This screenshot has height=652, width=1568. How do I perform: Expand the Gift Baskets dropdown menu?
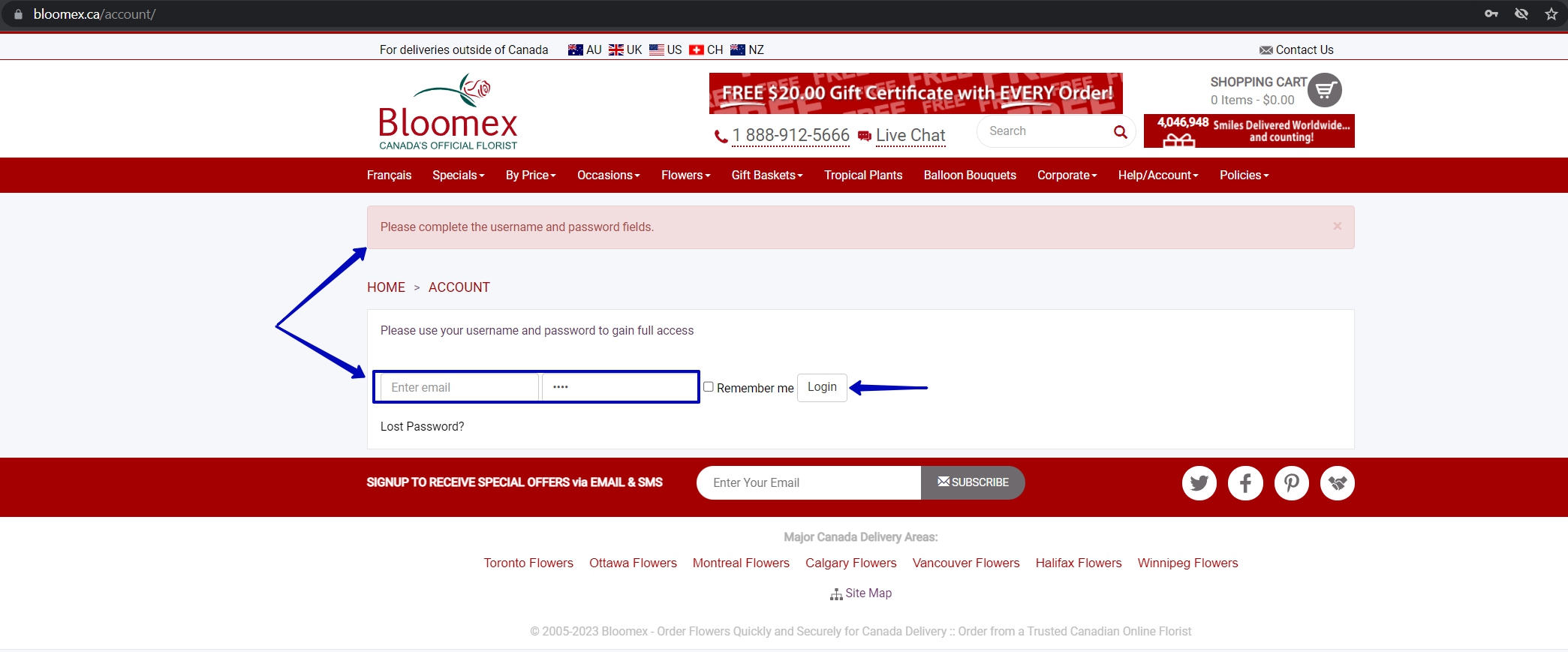click(x=767, y=175)
